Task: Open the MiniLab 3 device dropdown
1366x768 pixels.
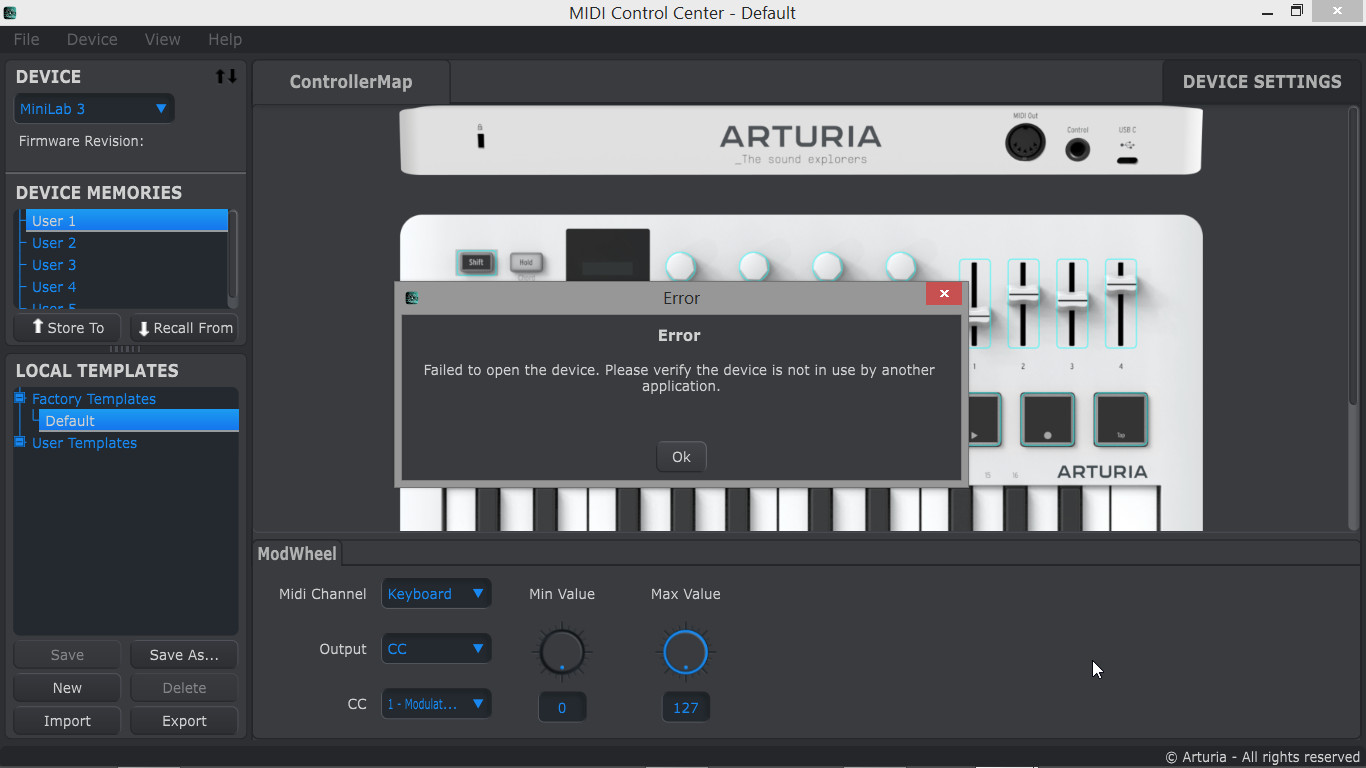Action: pyautogui.click(x=94, y=108)
